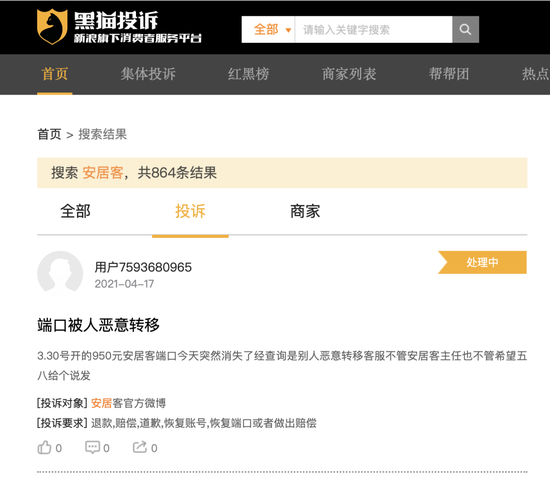Viewport: 550px width, 488px height.
Task: Click complaint target 安居客官方微博
Action: point(128,403)
